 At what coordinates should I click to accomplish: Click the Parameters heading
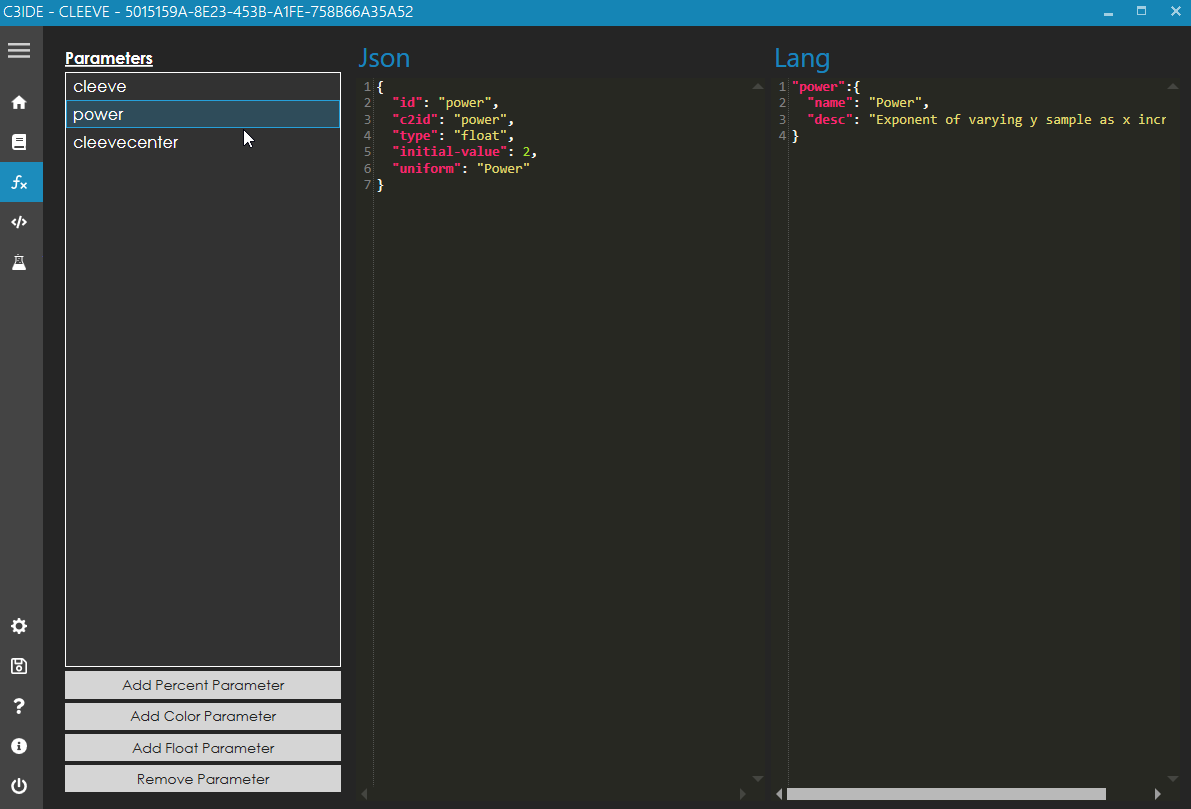coord(109,58)
